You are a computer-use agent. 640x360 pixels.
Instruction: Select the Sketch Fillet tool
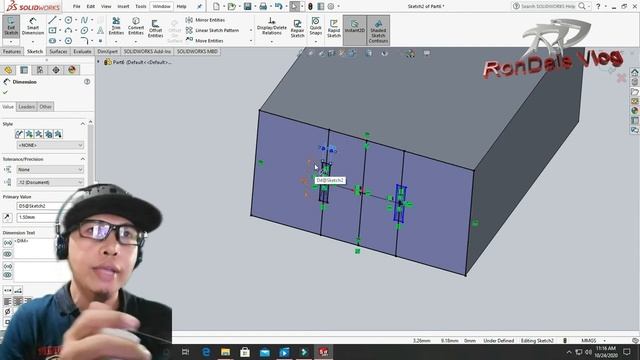click(84, 40)
